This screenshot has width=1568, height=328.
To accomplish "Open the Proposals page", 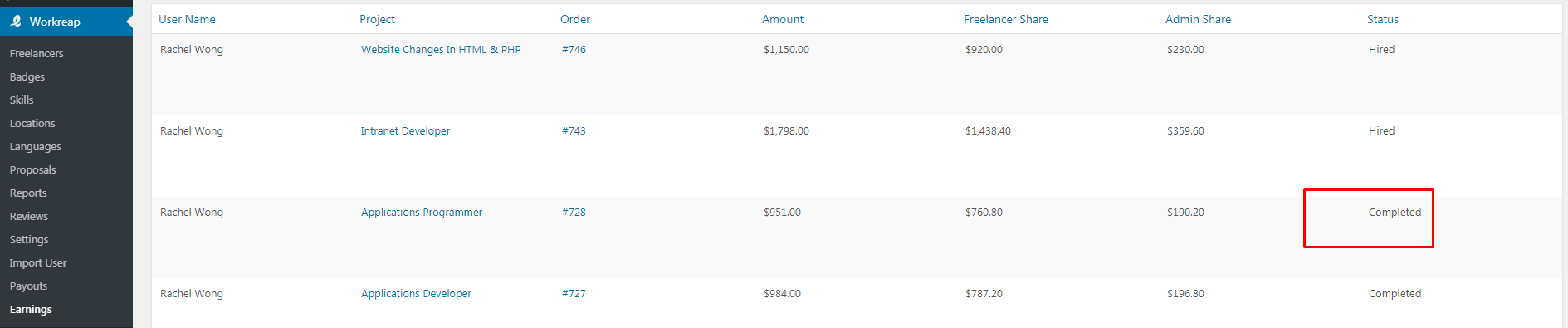I will point(33,169).
